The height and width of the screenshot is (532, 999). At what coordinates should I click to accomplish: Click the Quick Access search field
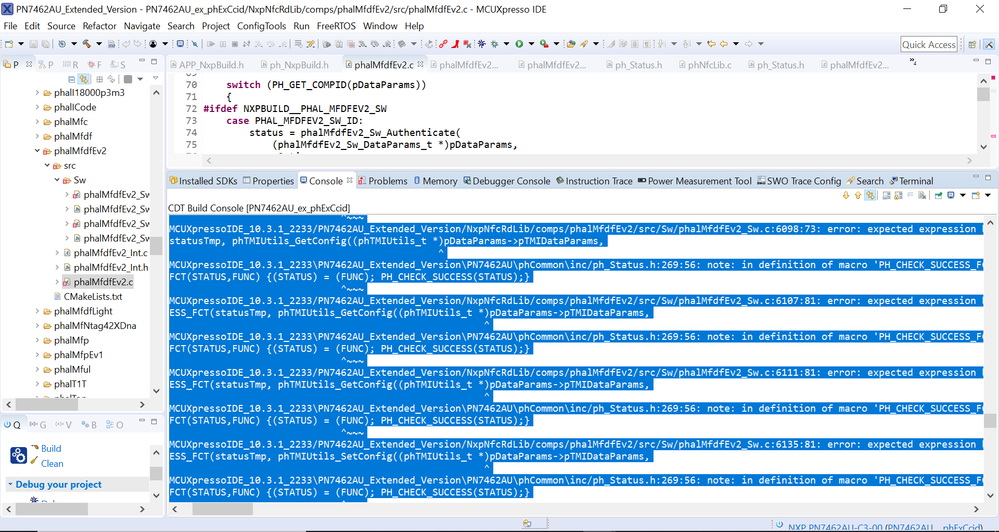tap(928, 45)
